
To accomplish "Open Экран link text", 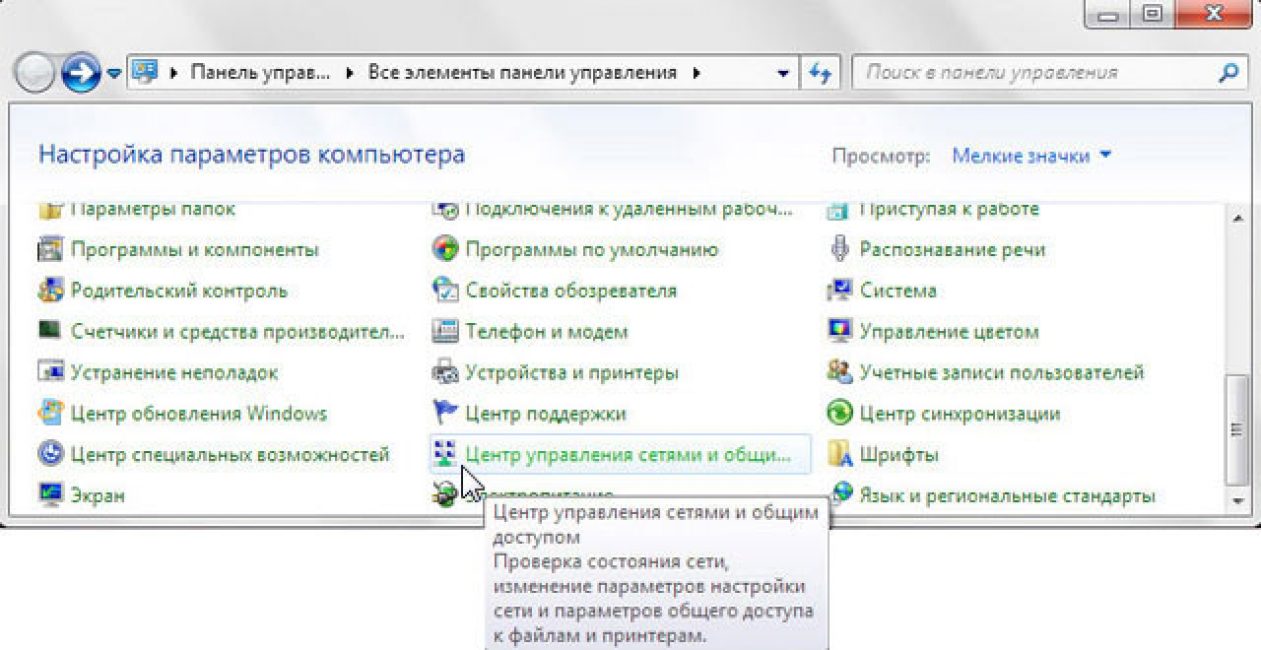I will [98, 495].
